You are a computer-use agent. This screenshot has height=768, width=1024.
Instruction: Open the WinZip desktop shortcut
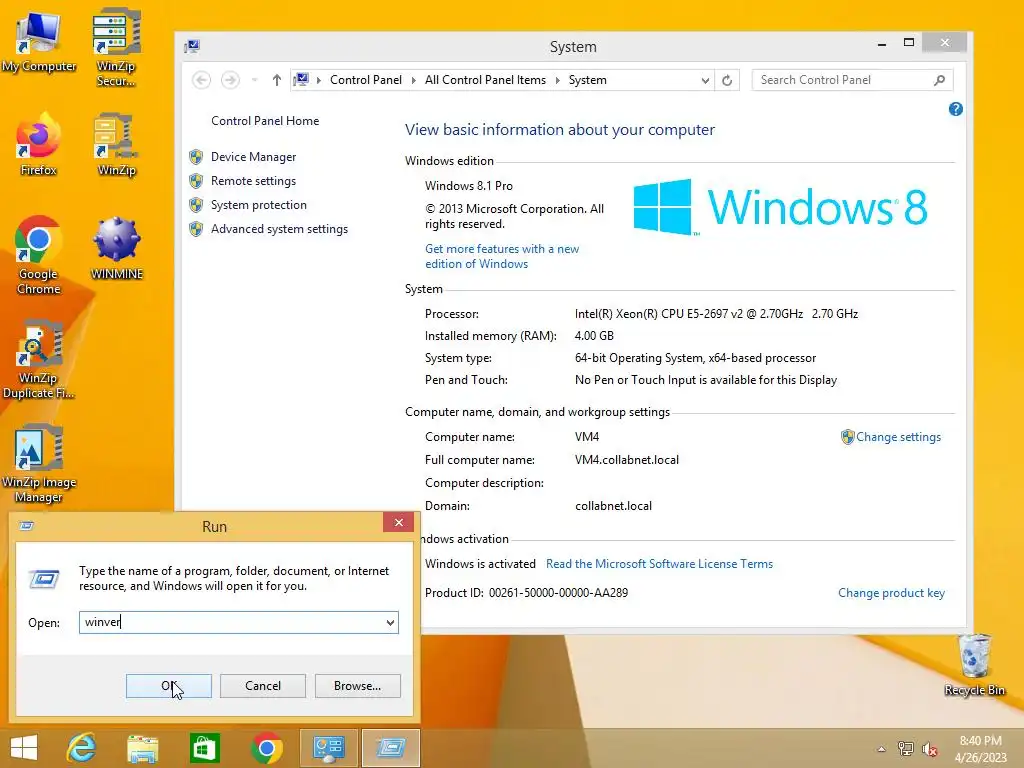pos(116,145)
